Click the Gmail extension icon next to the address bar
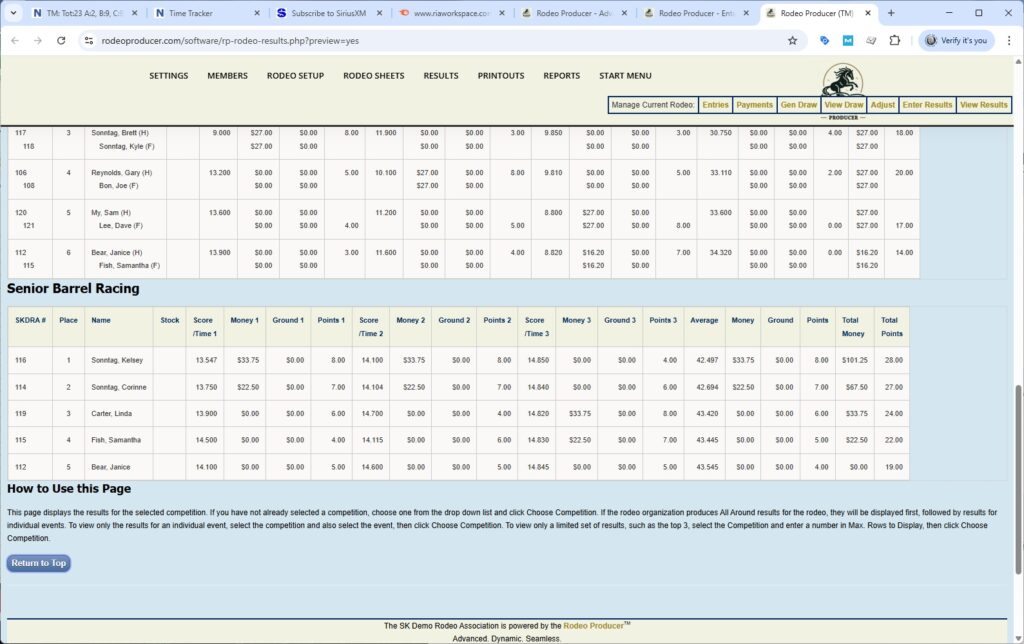The height and width of the screenshot is (644, 1024). pyautogui.click(x=845, y=40)
